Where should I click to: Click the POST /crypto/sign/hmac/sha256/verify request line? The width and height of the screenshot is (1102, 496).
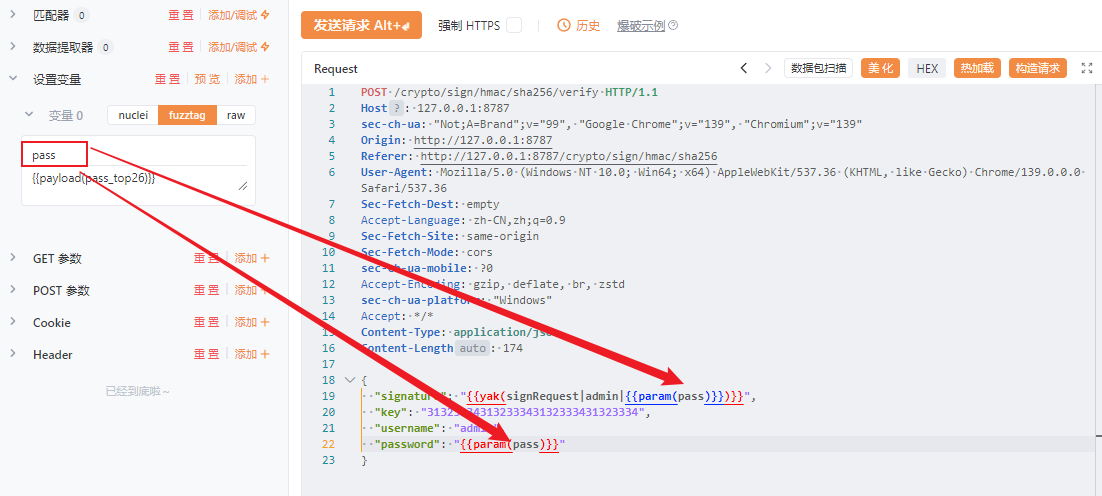(x=510, y=92)
